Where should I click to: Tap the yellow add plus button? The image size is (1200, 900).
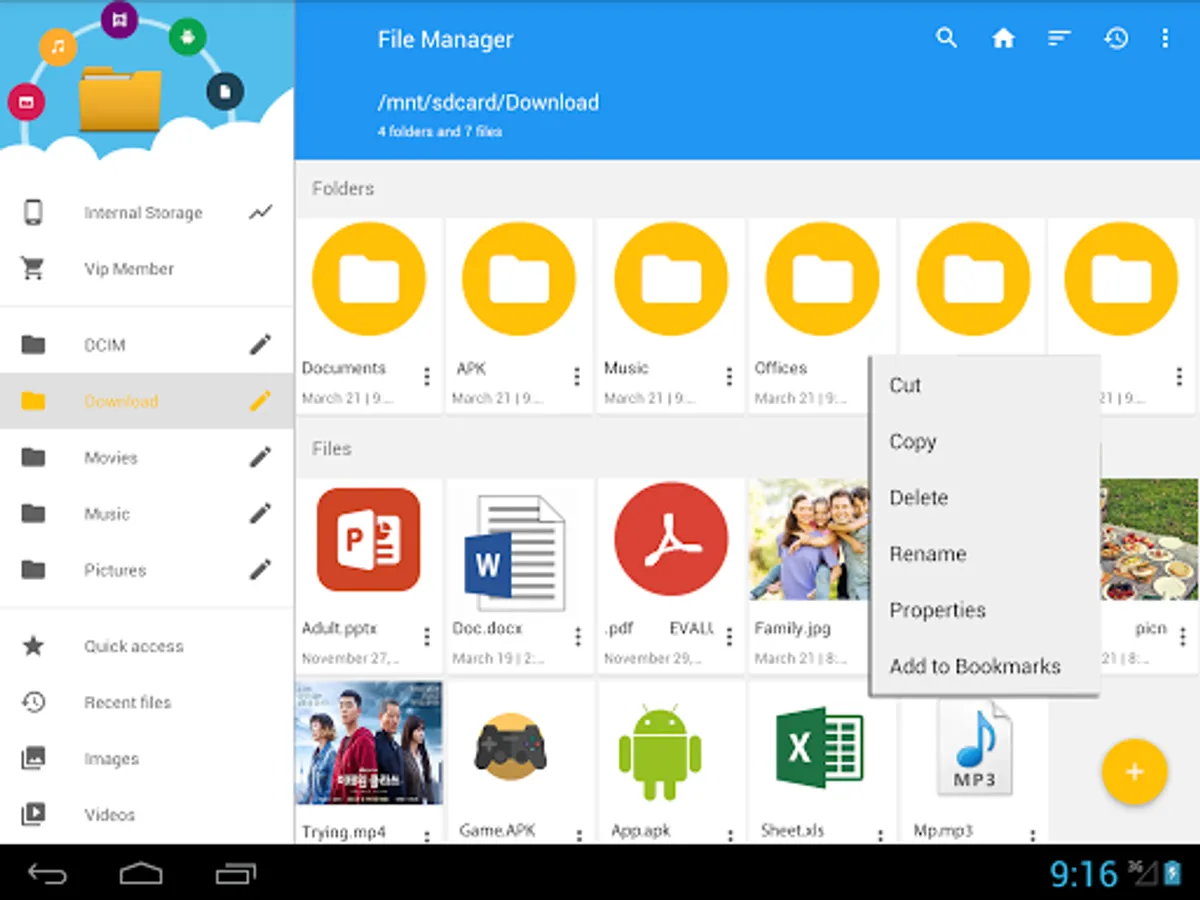click(x=1134, y=772)
